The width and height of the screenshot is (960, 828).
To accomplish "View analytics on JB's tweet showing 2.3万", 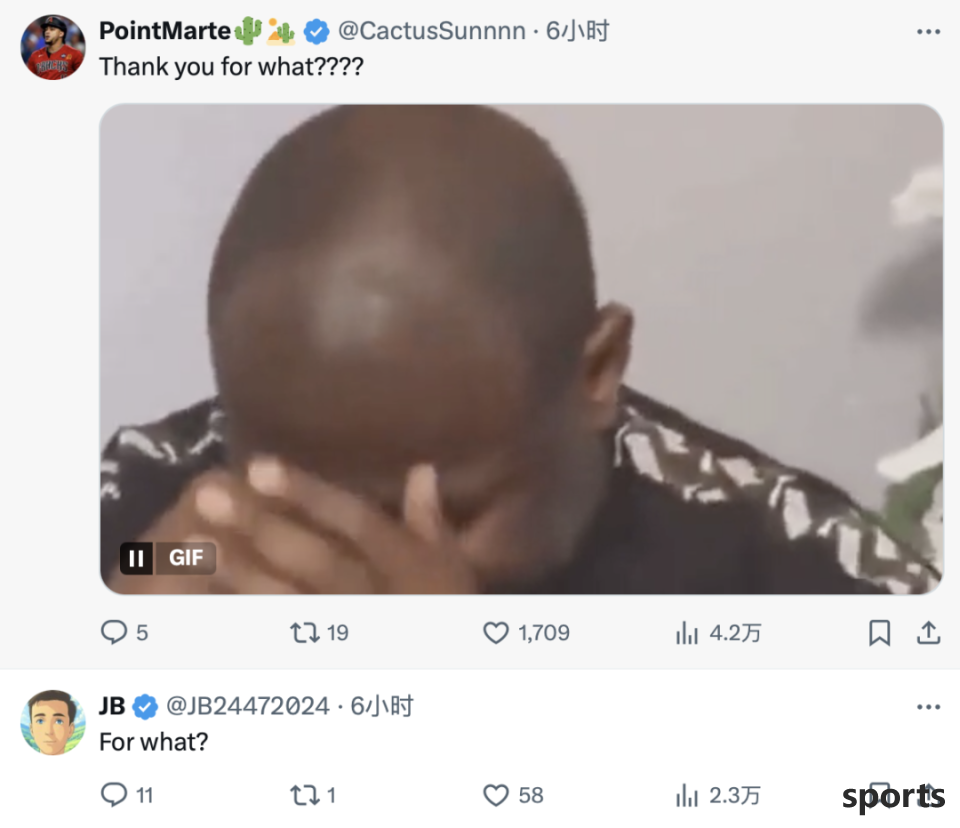I will [x=686, y=796].
